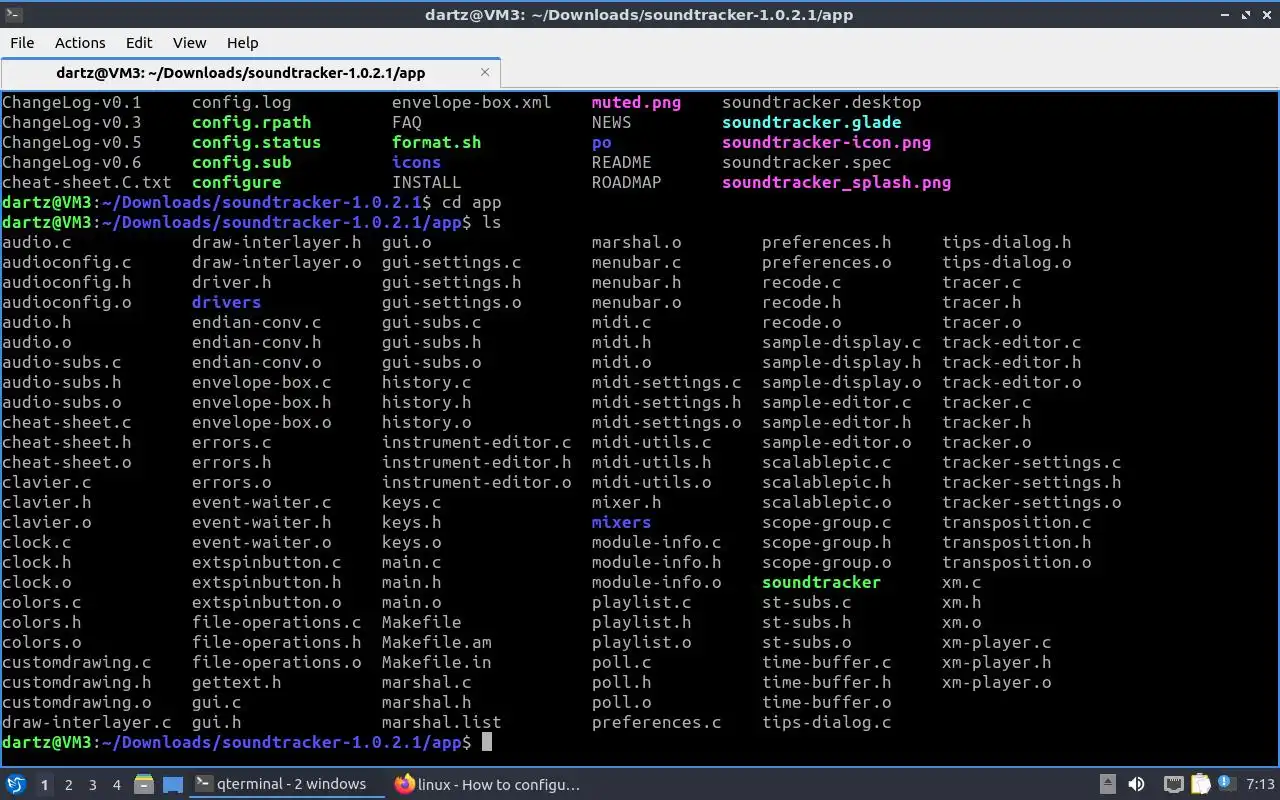Open the clipboard manager tray icon
The height and width of the screenshot is (800, 1280).
pyautogui.click(x=1200, y=784)
